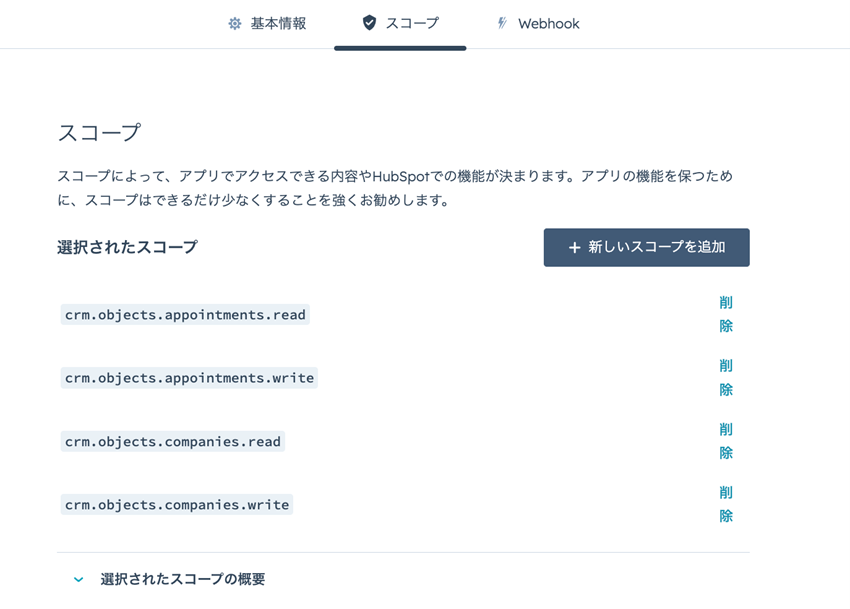
Task: Select the crm.objects.companies.write scope tag
Action: [177, 504]
